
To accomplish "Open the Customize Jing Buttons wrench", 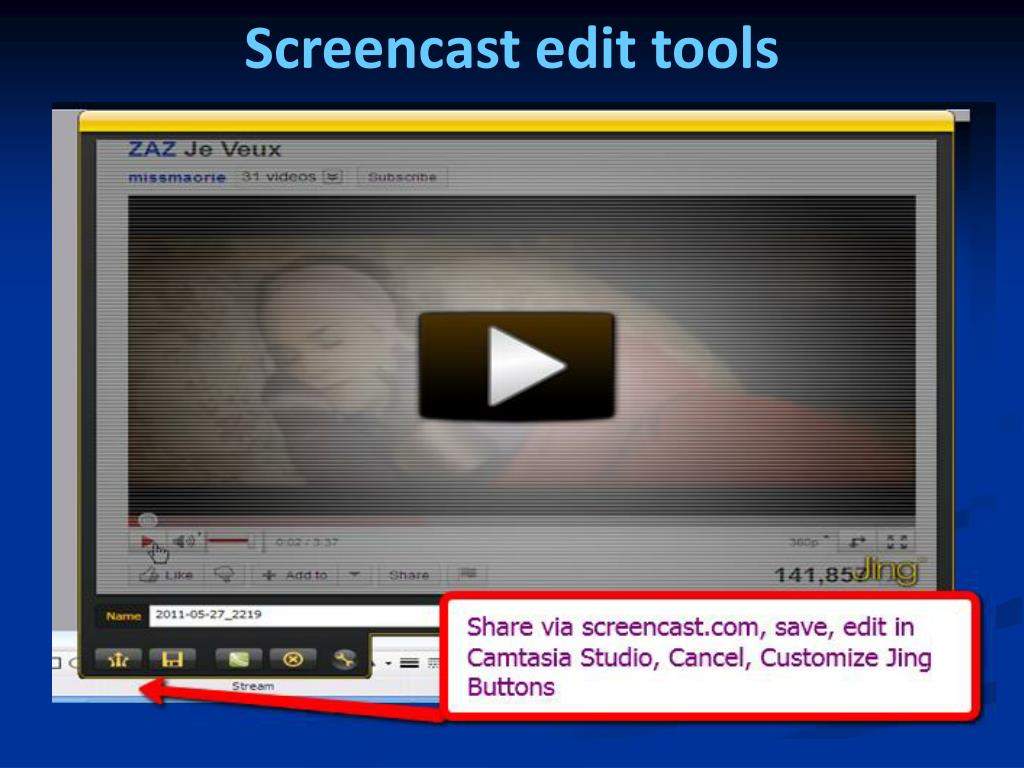I will click(344, 660).
